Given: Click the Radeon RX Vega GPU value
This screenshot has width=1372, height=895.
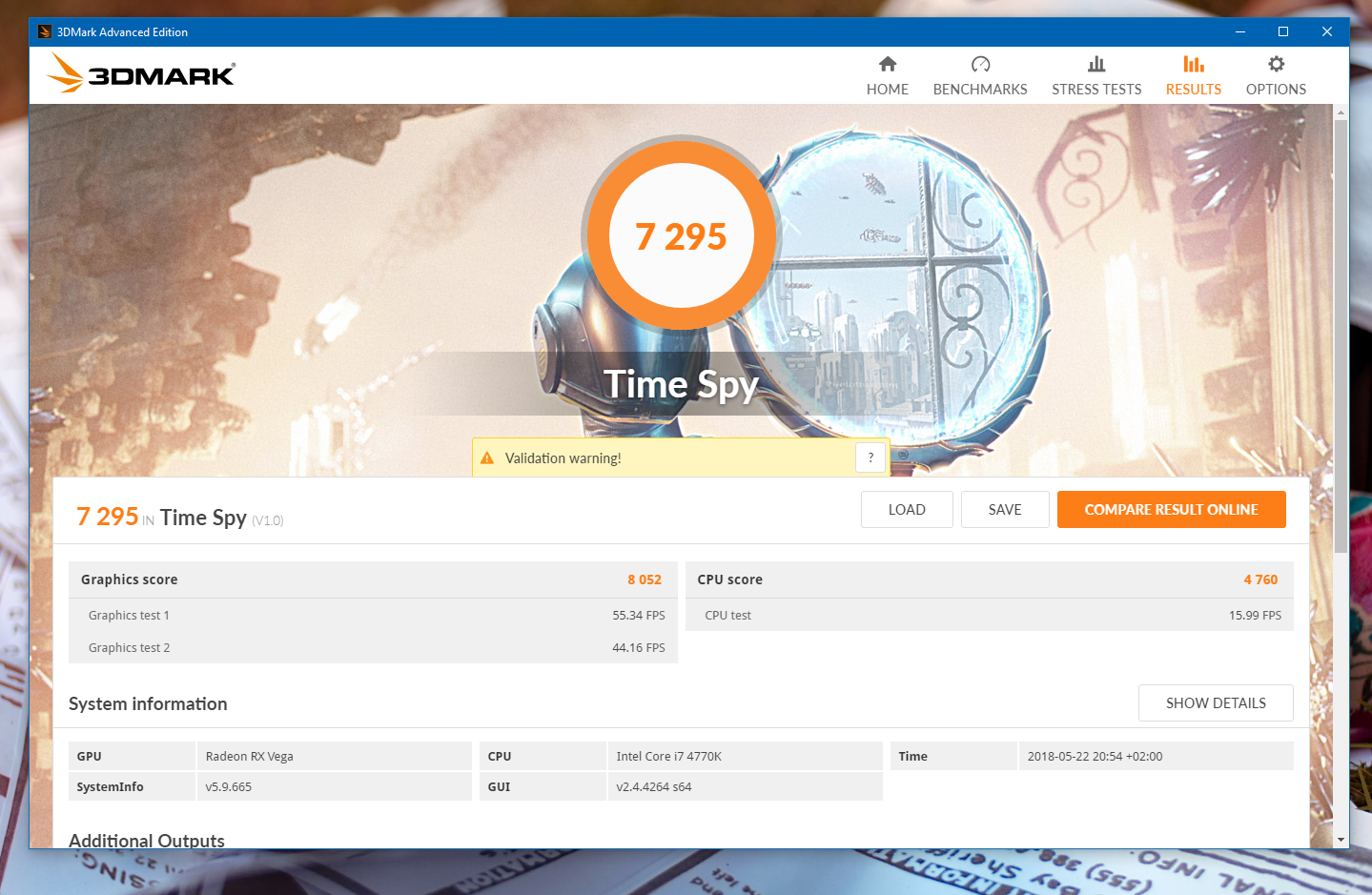Looking at the screenshot, I should point(250,757).
